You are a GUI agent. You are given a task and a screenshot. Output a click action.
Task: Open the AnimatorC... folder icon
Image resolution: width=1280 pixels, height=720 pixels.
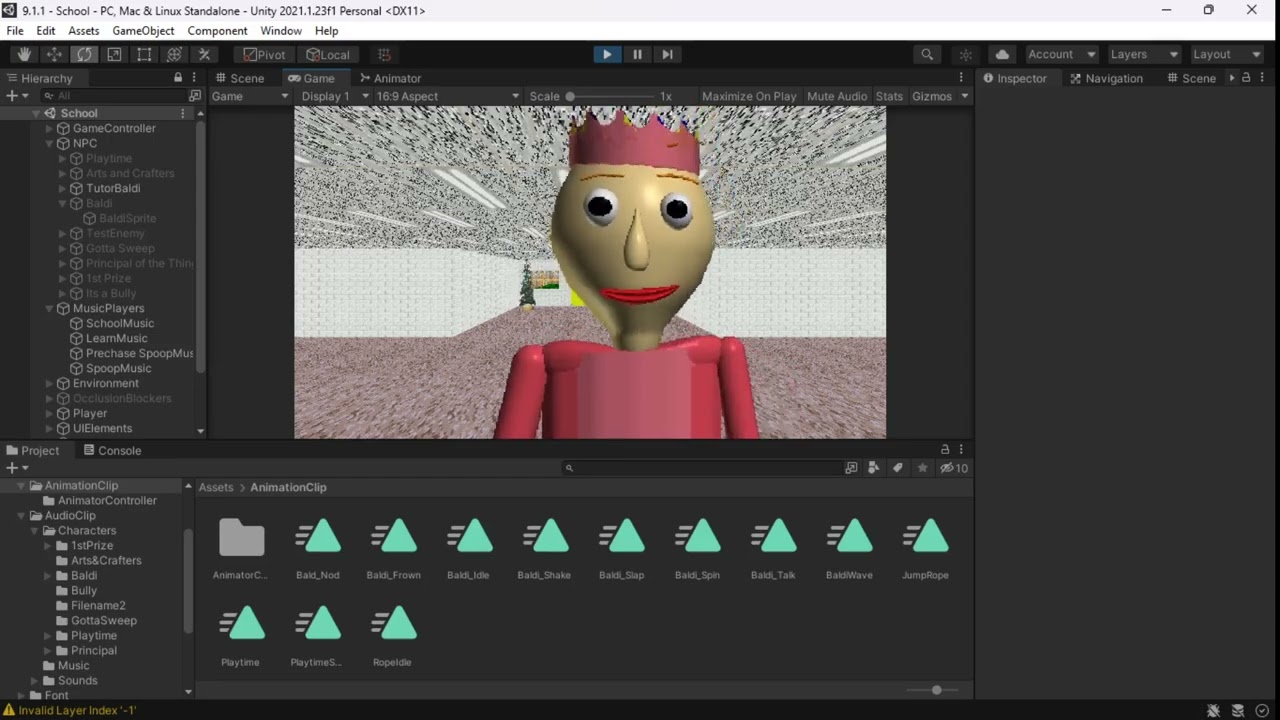click(x=242, y=537)
